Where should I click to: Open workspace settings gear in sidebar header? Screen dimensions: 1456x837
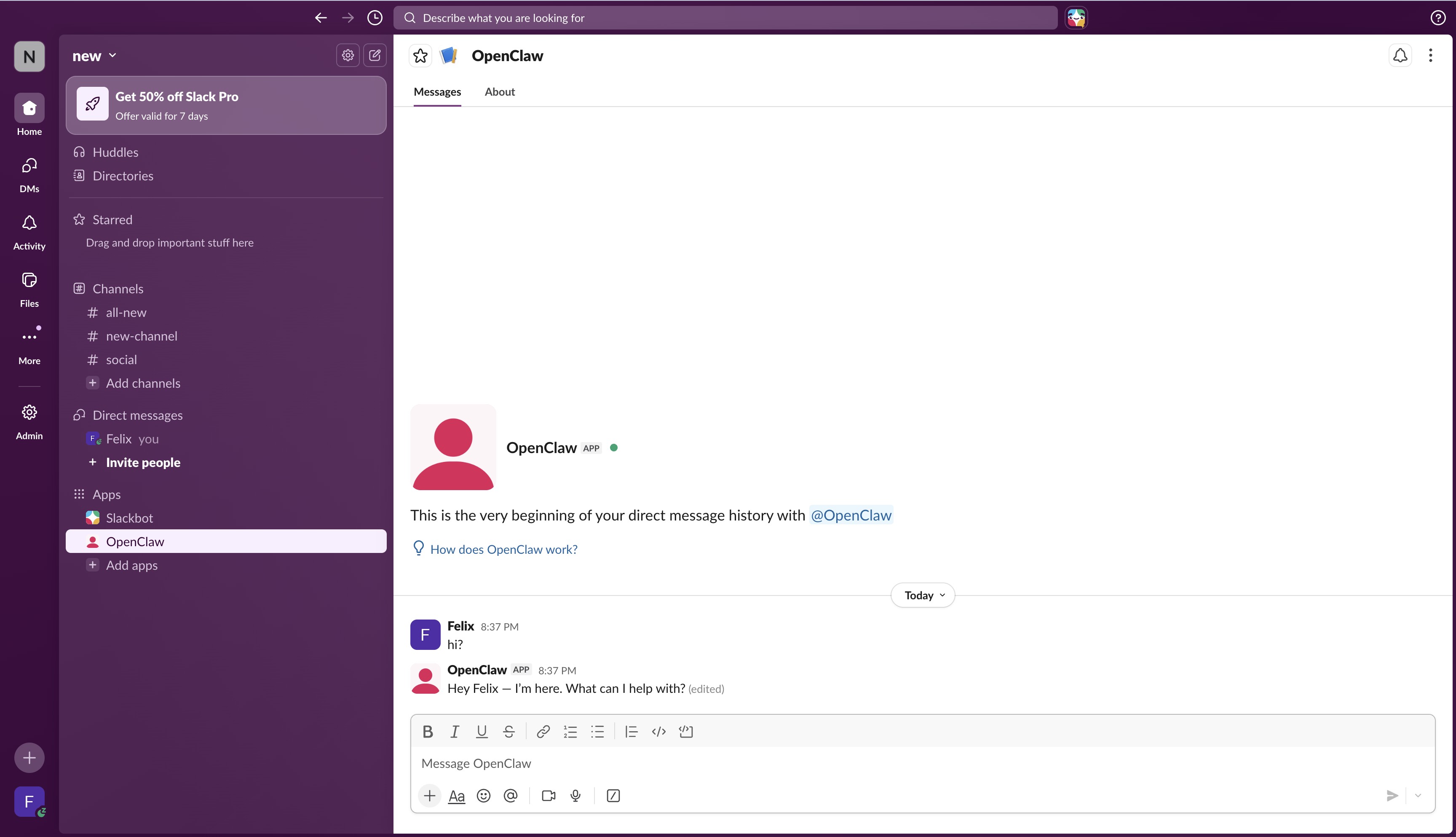[348, 55]
